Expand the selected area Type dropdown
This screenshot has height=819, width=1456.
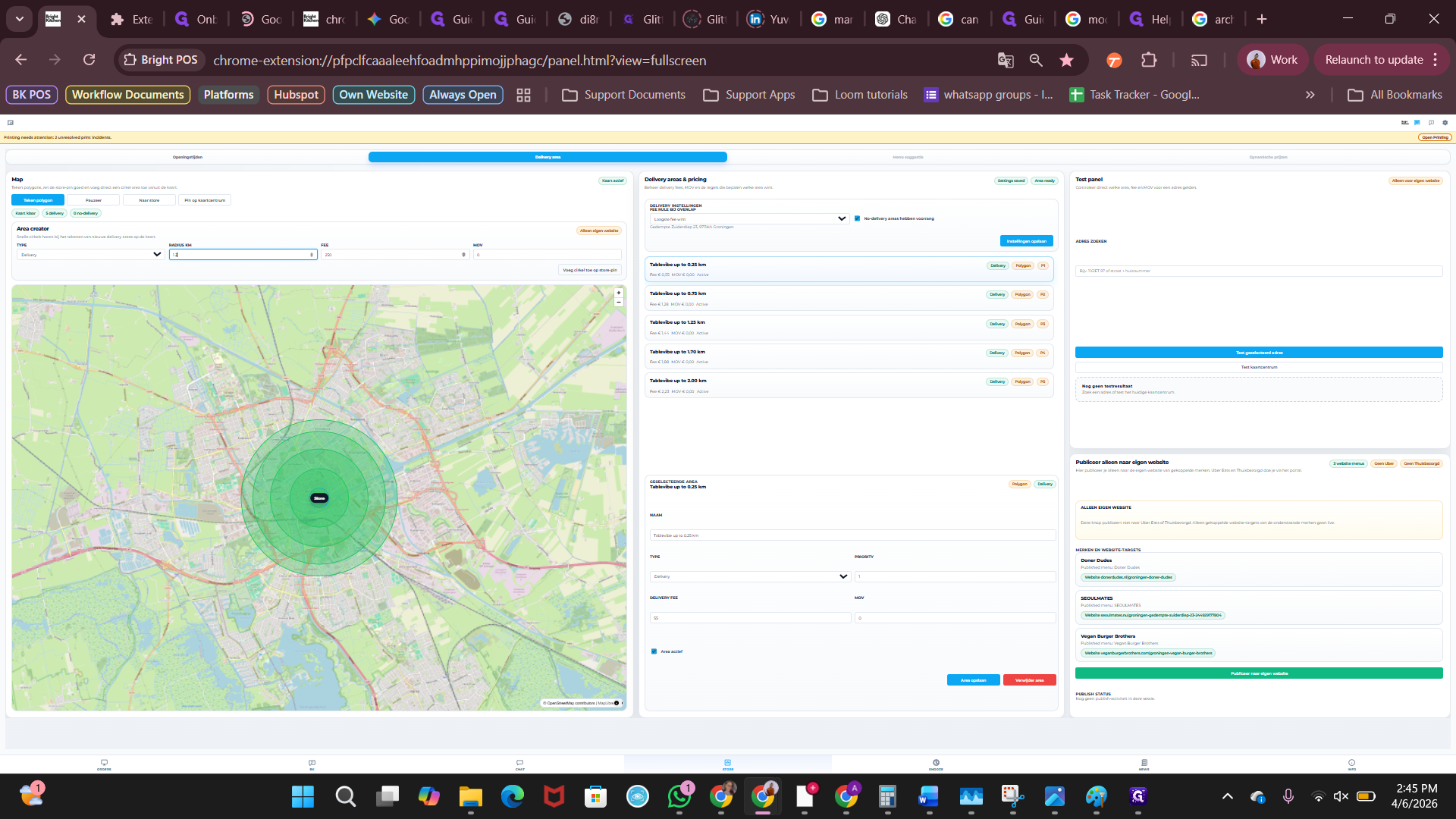749,576
